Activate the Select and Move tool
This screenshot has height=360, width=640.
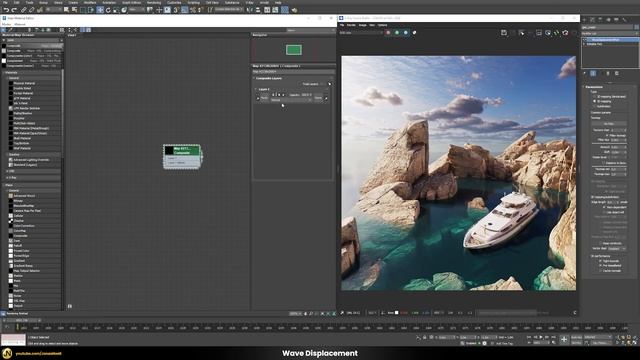click(x=100, y=10)
